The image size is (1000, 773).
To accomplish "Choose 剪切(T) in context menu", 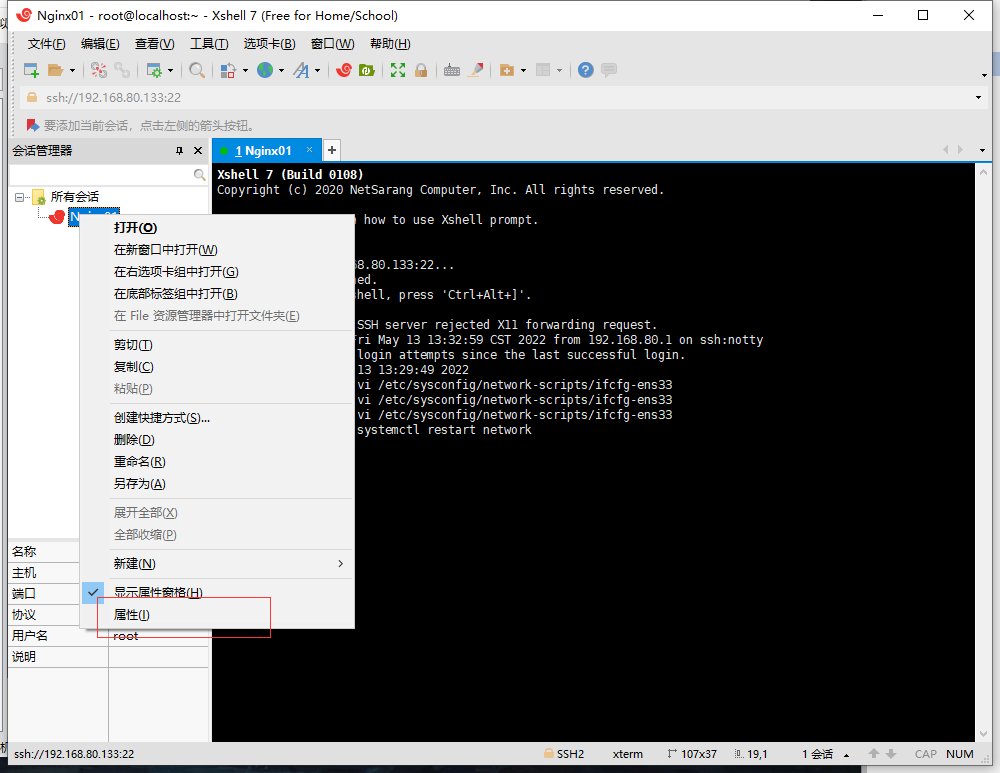I will tap(217, 345).
